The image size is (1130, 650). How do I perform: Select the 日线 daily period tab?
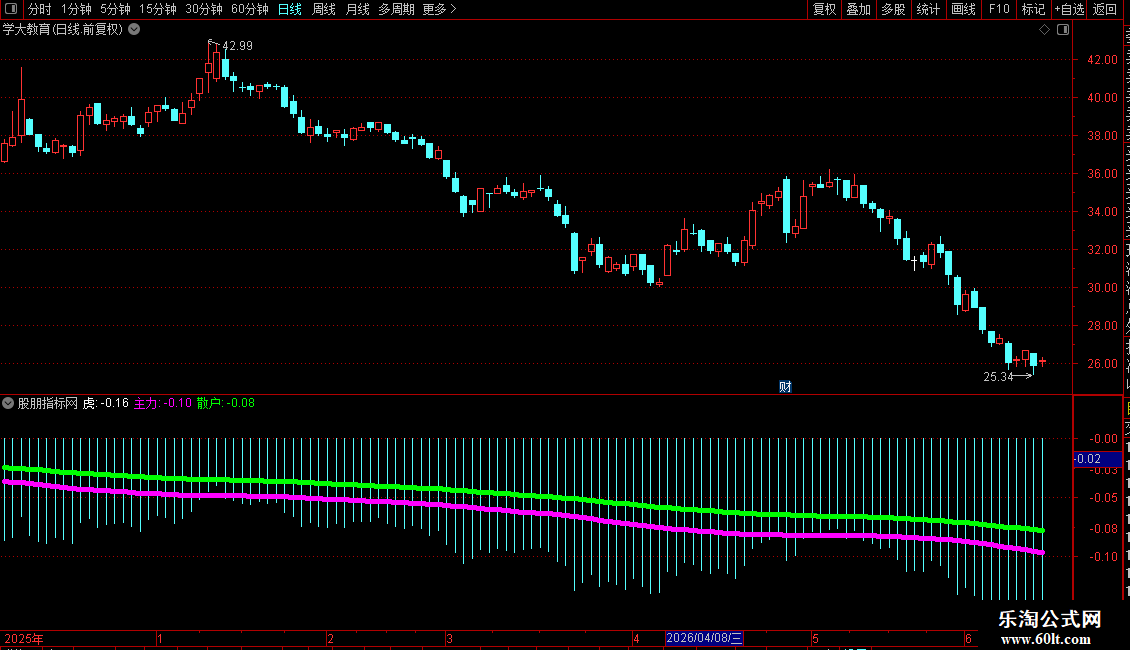pyautogui.click(x=290, y=9)
